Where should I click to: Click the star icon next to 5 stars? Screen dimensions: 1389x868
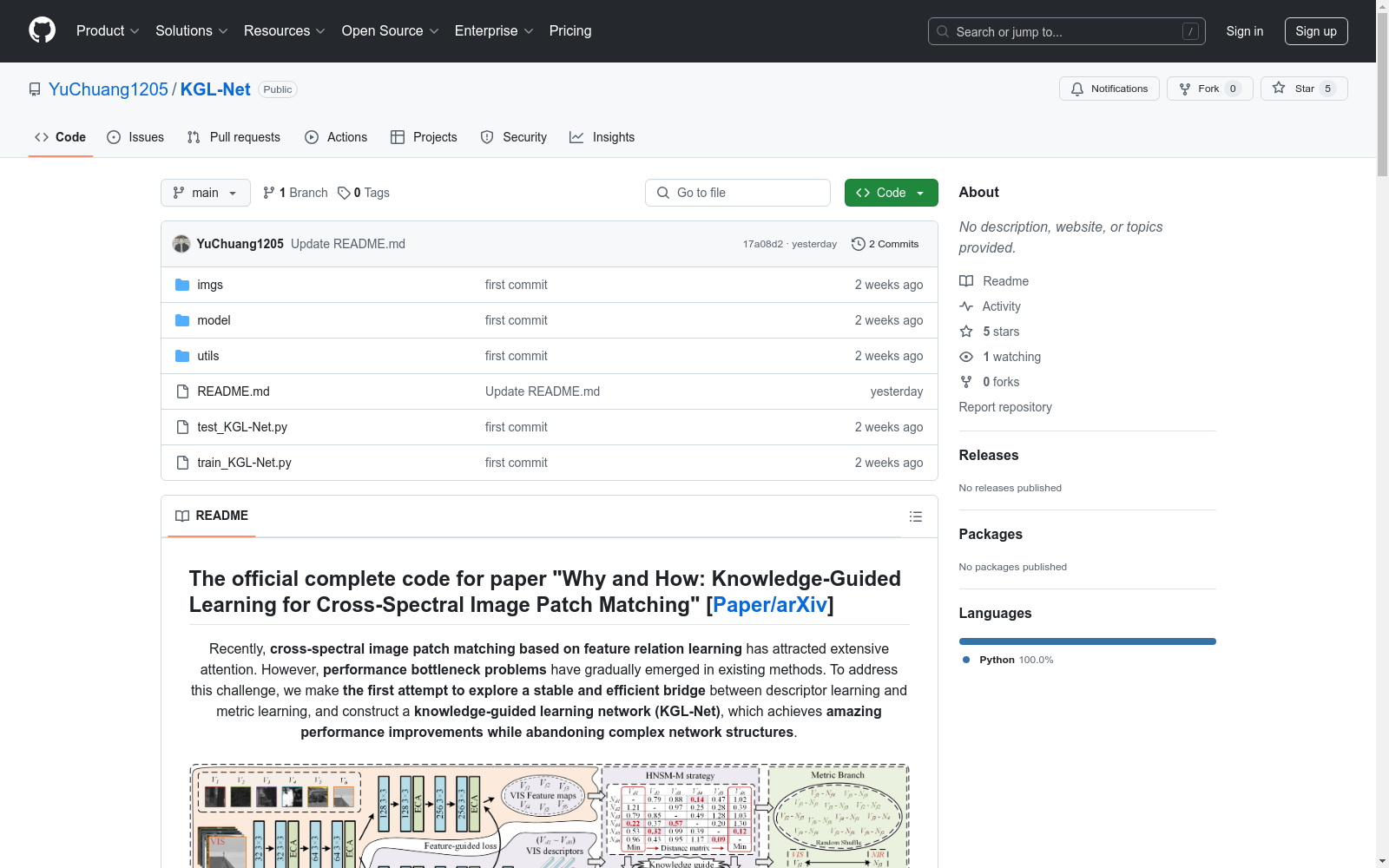(x=966, y=332)
